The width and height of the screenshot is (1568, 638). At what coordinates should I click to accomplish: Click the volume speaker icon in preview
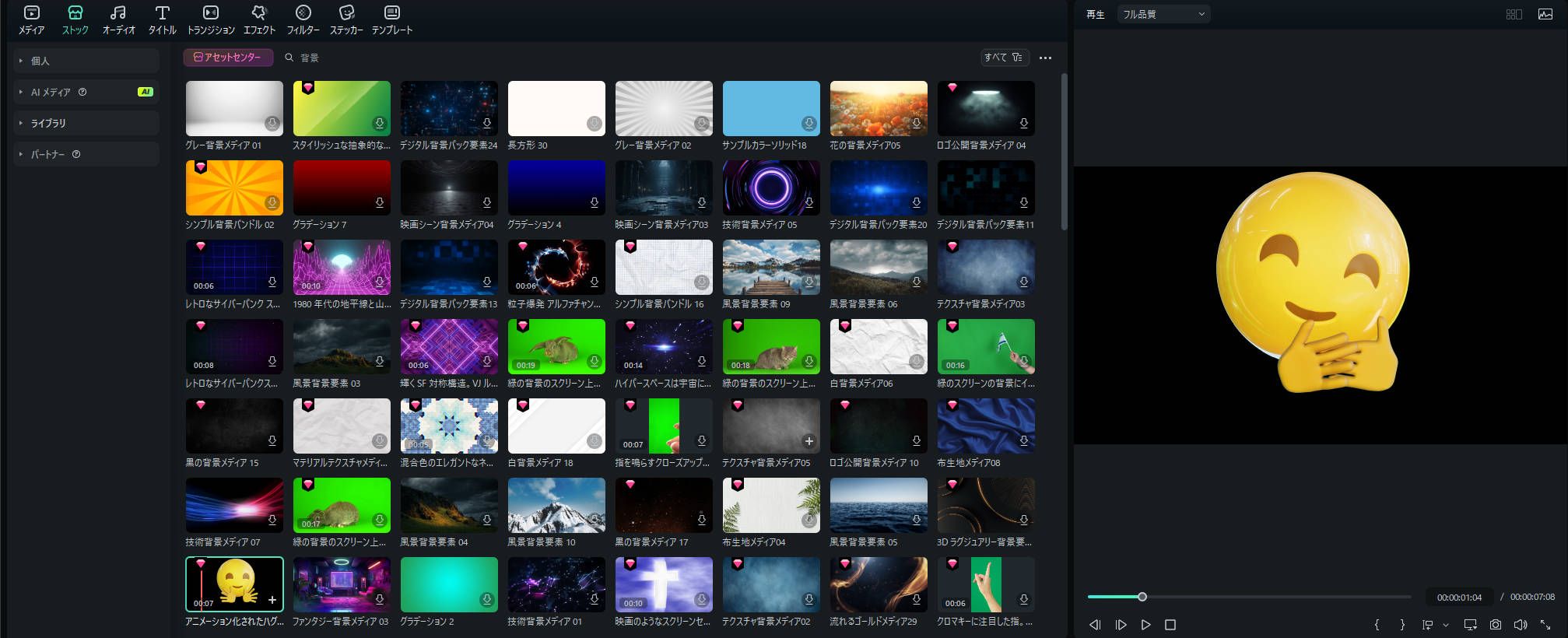(1520, 625)
